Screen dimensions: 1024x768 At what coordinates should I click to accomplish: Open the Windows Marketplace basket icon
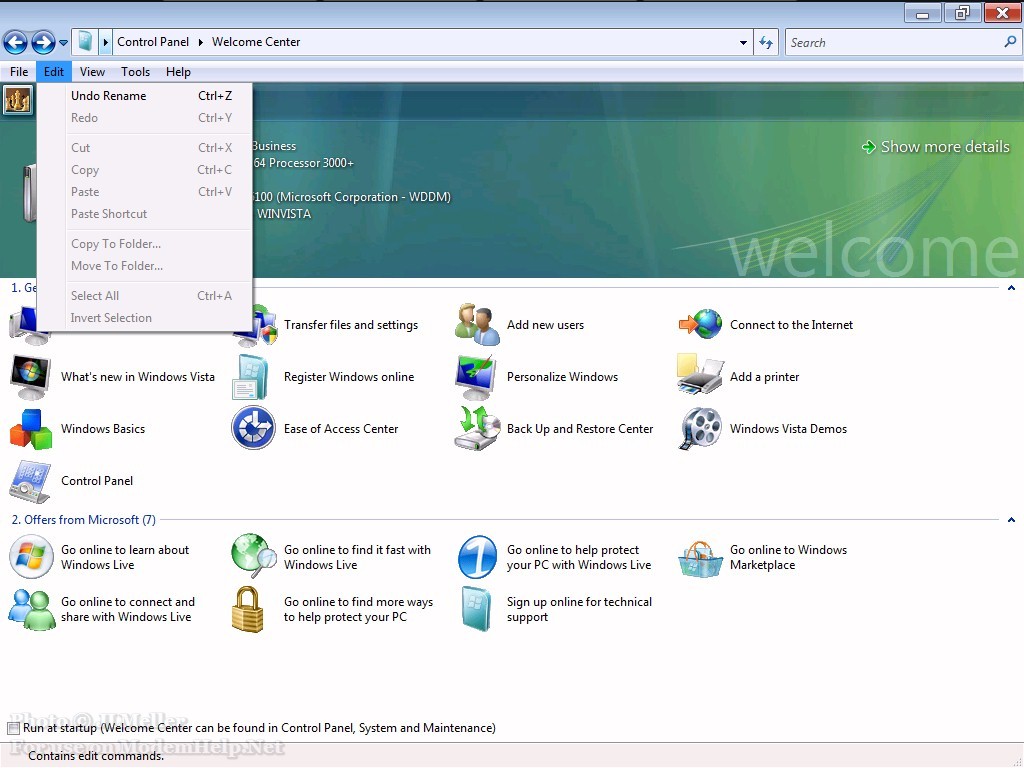pos(700,560)
